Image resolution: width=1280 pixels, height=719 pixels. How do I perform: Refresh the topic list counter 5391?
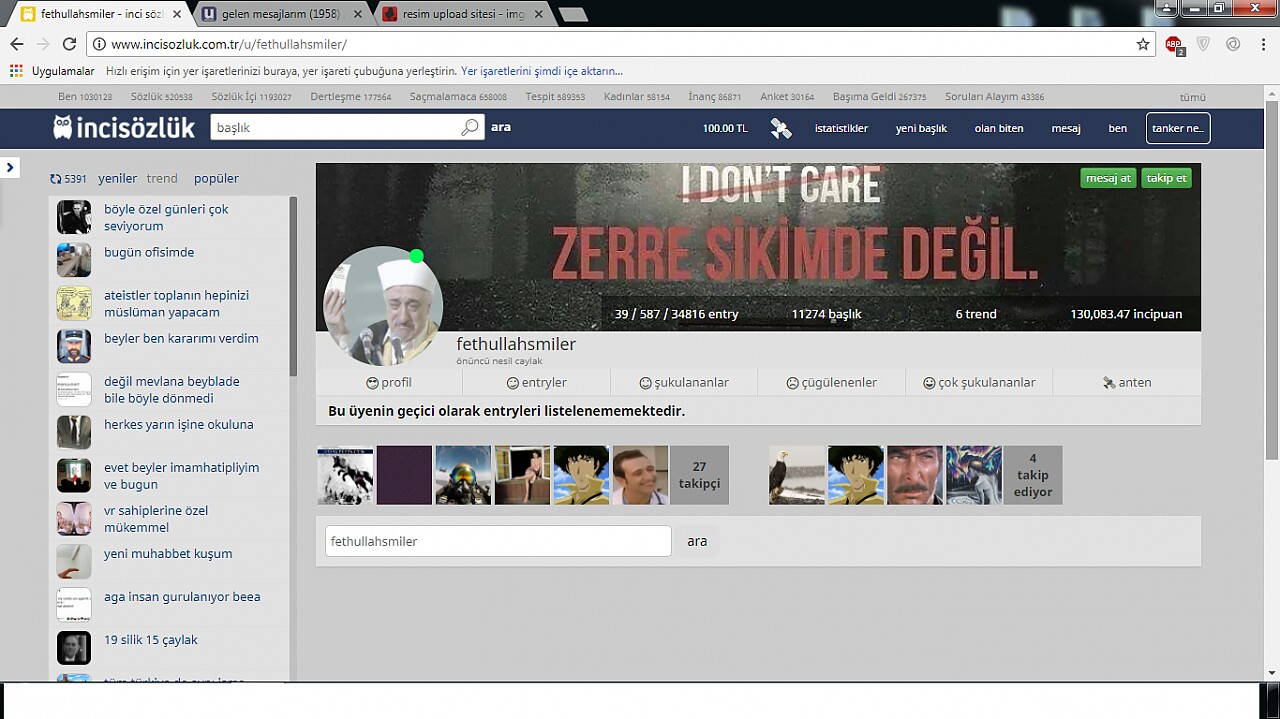coord(68,179)
